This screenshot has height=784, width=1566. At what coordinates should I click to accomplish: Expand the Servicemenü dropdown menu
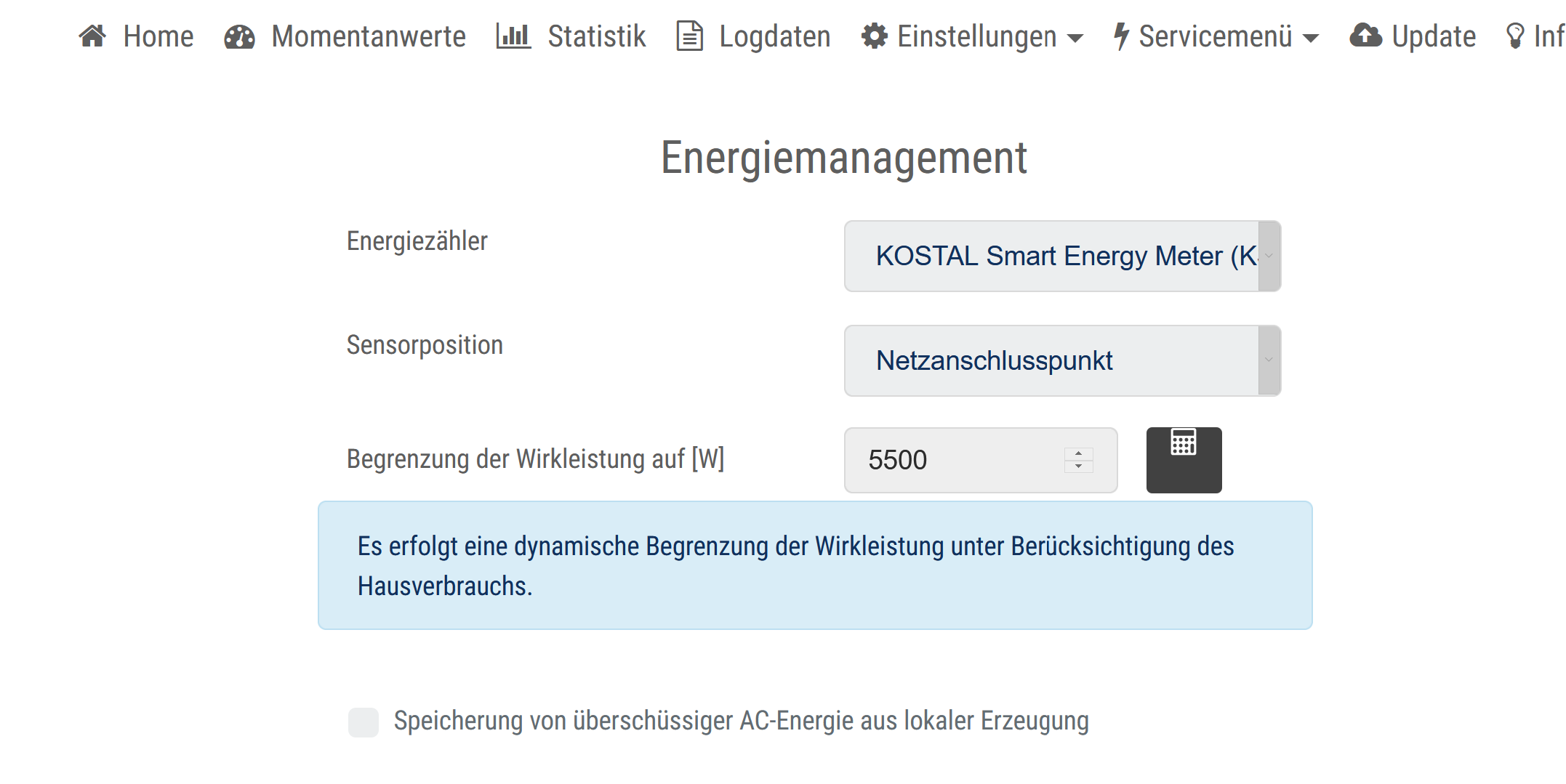pyautogui.click(x=1216, y=36)
